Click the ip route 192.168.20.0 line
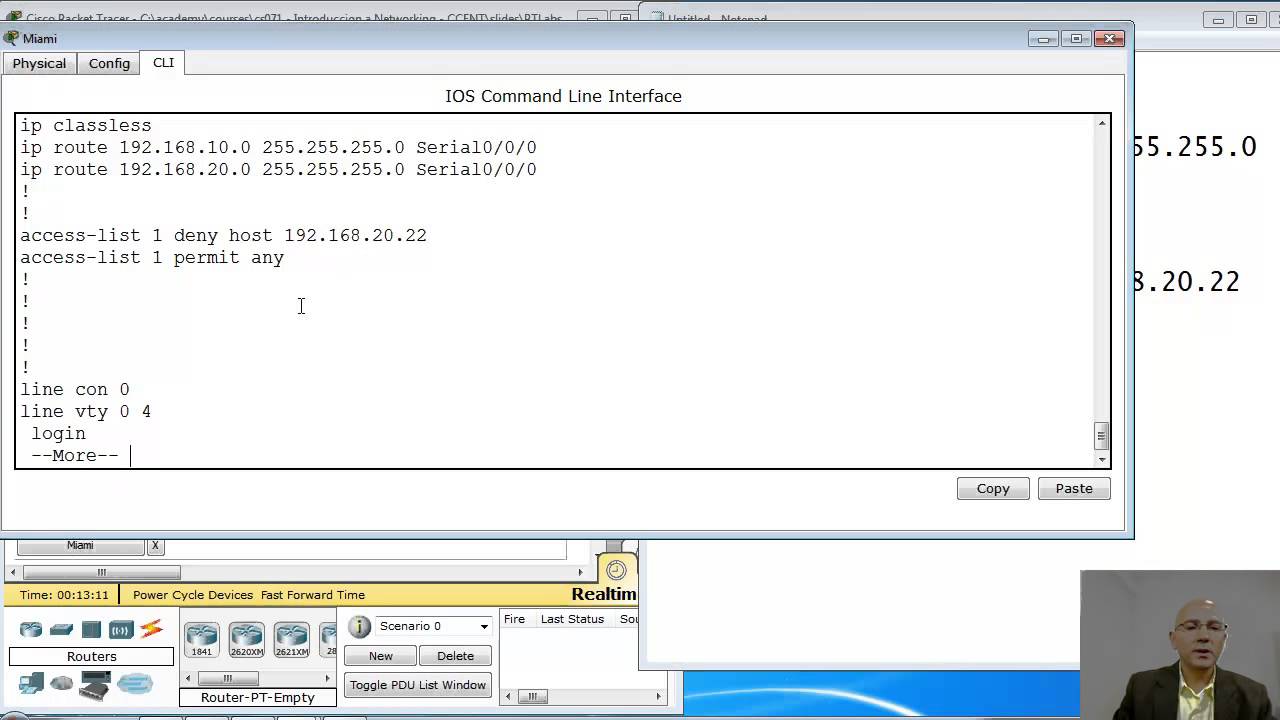 click(278, 170)
